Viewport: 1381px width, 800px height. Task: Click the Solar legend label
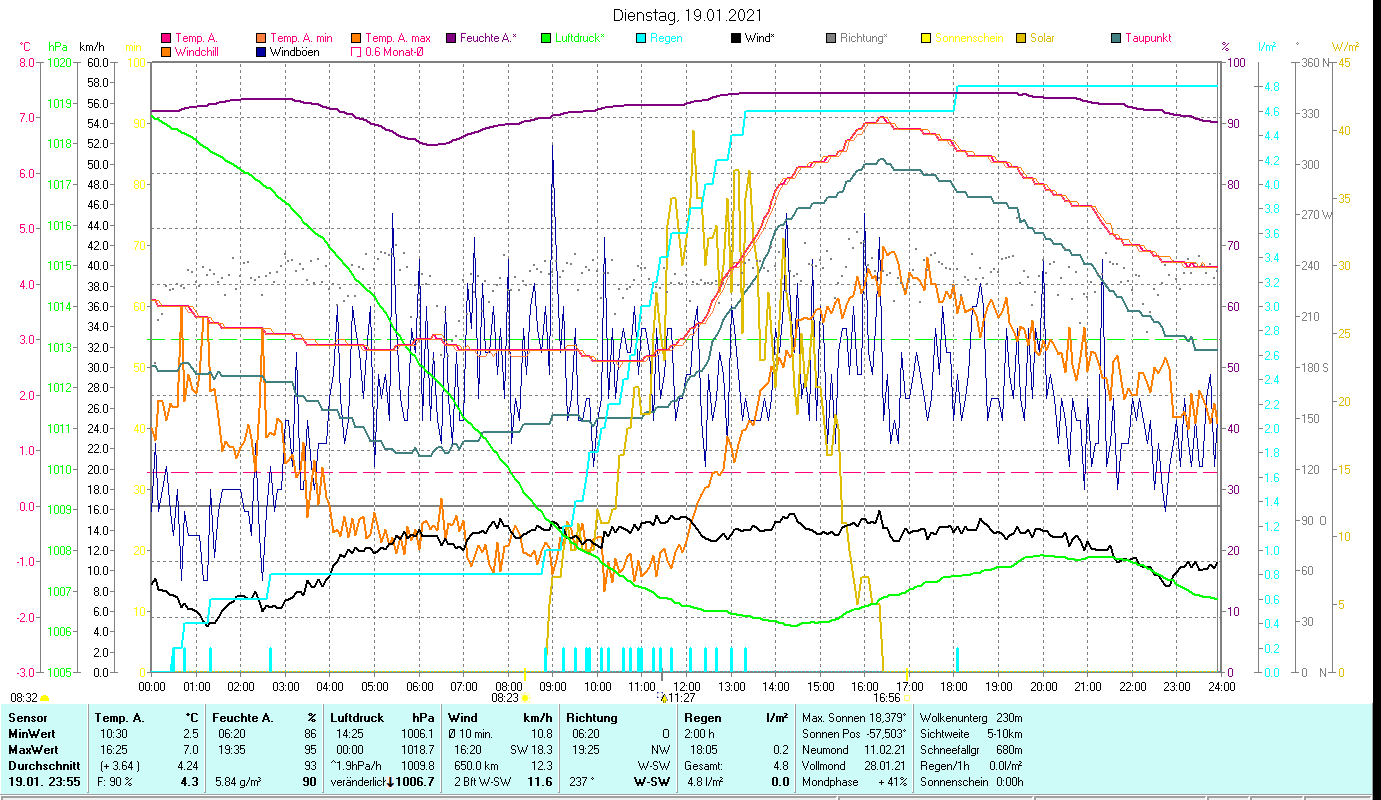click(x=1042, y=39)
